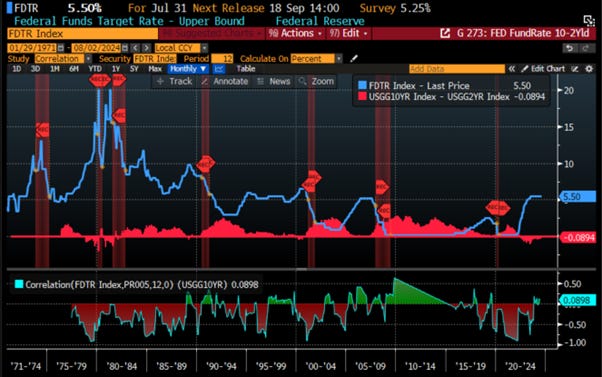Open the Monthly periodicity dropdown

pyautogui.click(x=188, y=69)
